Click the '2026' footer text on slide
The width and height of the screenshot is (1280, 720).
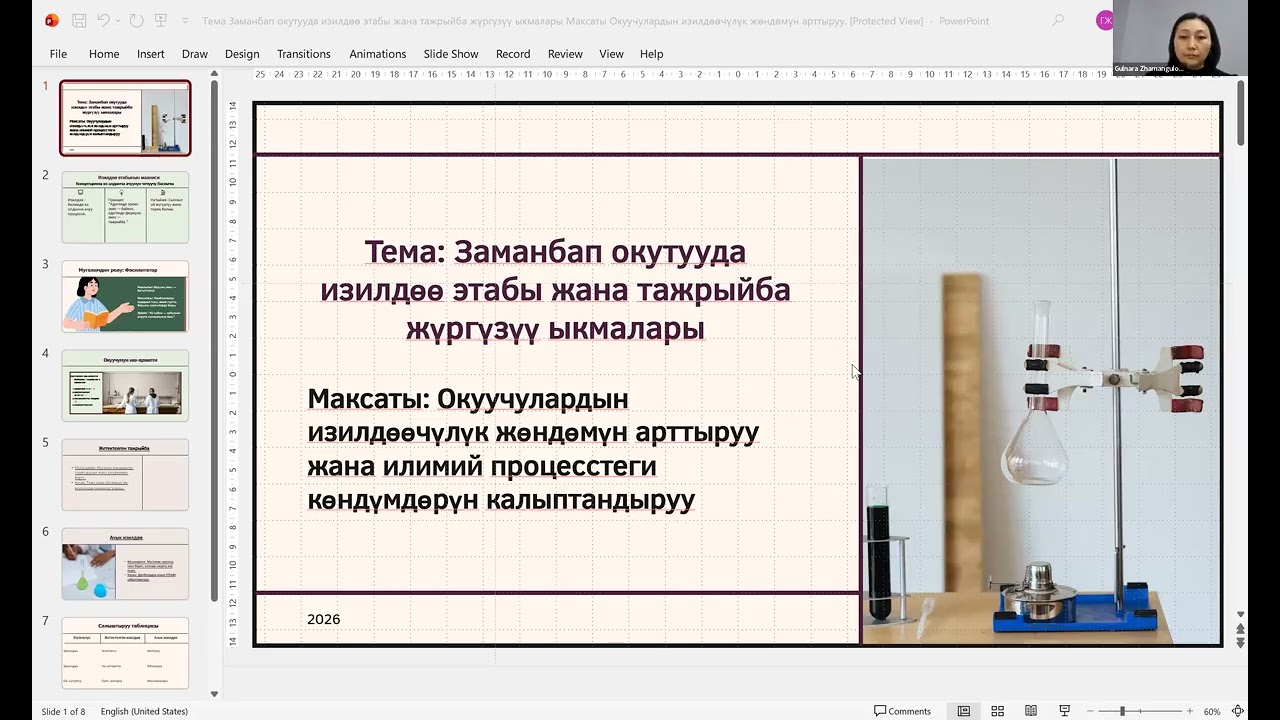(x=324, y=619)
